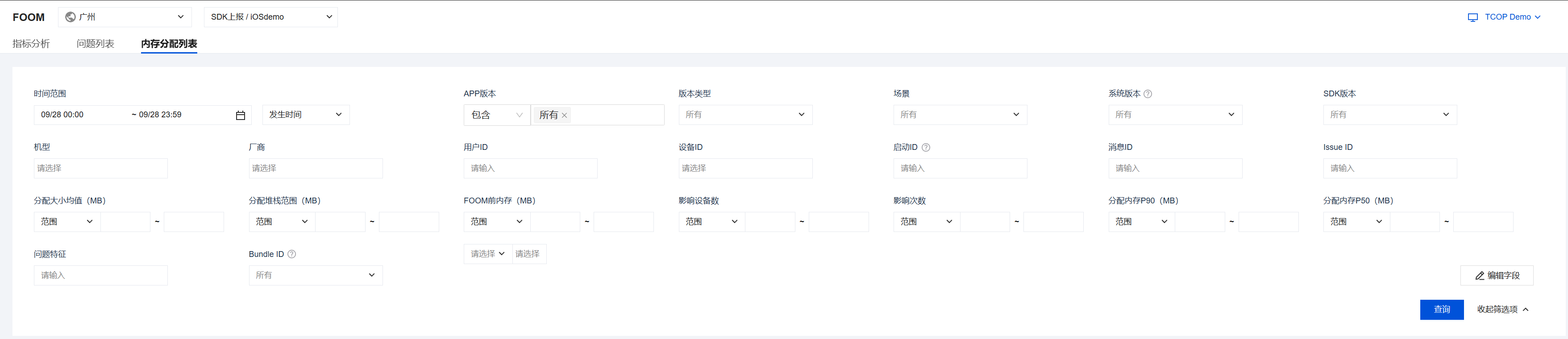Expand the 场景 dropdown

(960, 115)
